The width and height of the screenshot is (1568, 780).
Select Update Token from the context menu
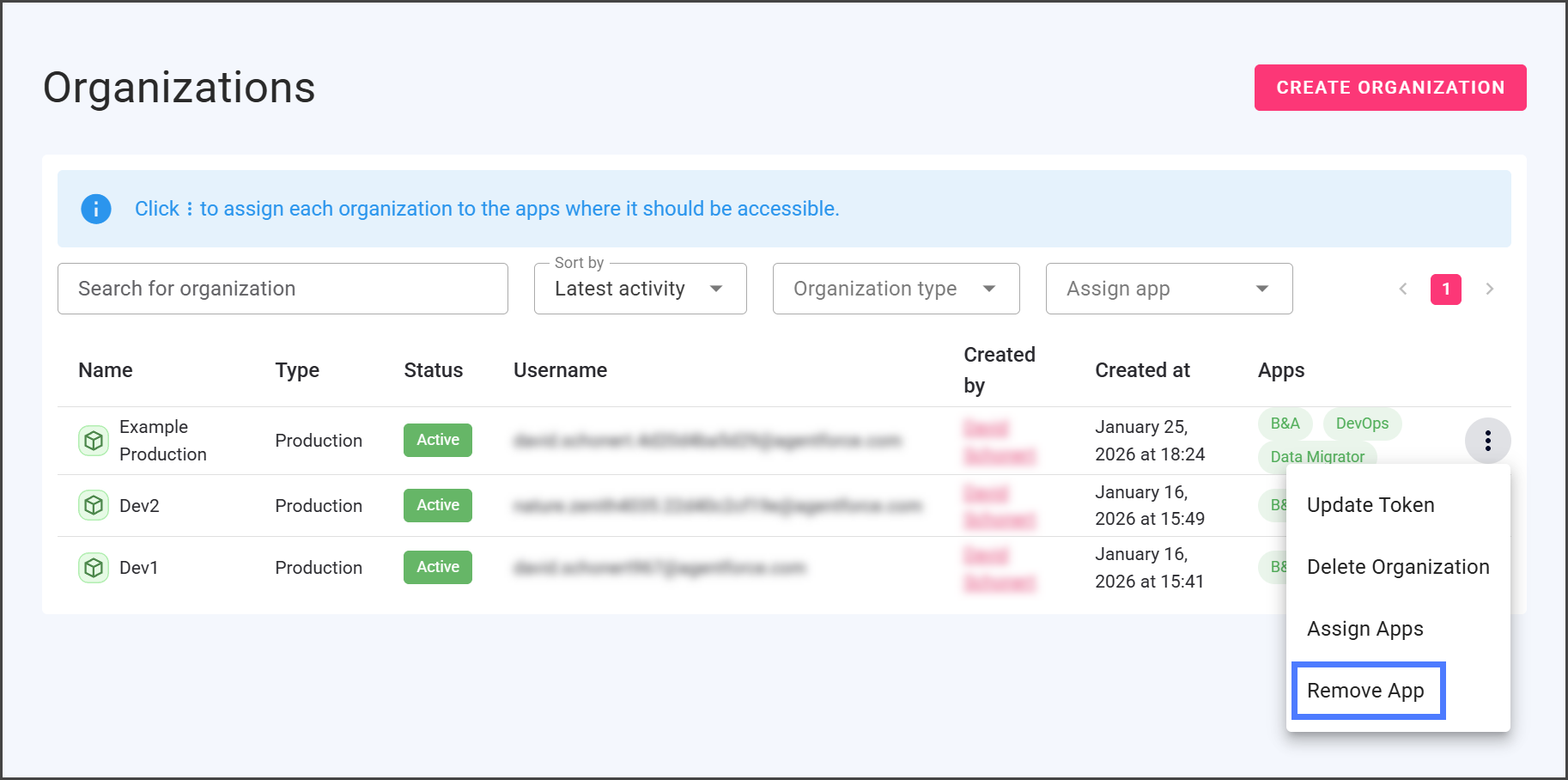[1370, 505]
